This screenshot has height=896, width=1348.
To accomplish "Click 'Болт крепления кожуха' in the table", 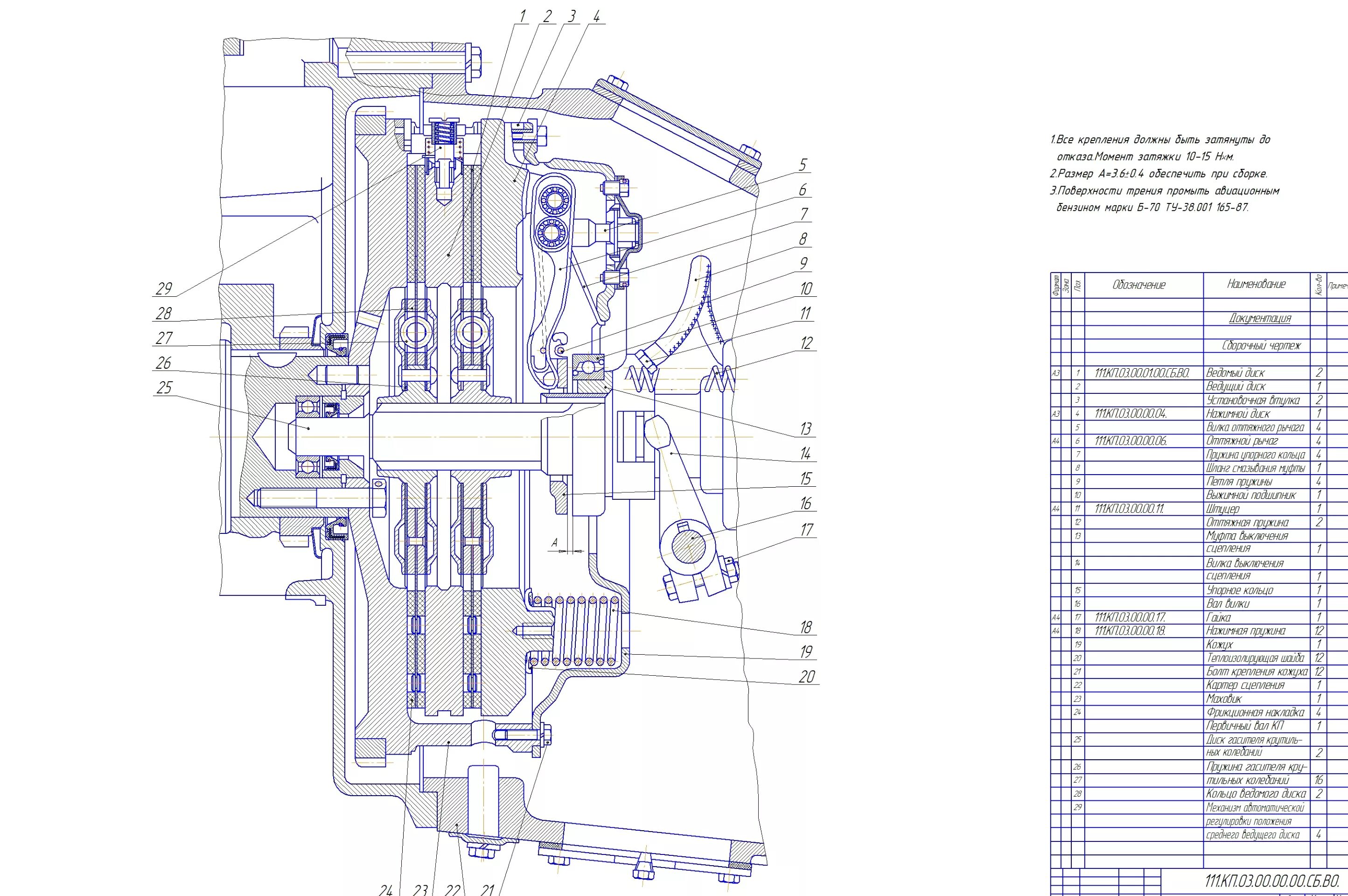I will pos(1257,672).
